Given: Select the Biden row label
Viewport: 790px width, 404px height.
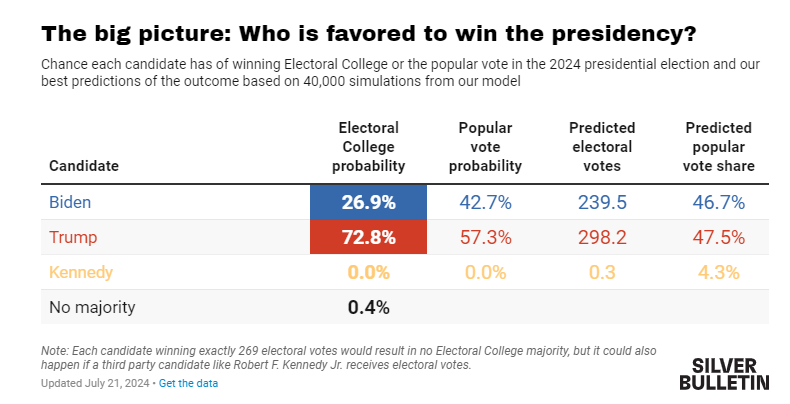Looking at the screenshot, I should [70, 202].
